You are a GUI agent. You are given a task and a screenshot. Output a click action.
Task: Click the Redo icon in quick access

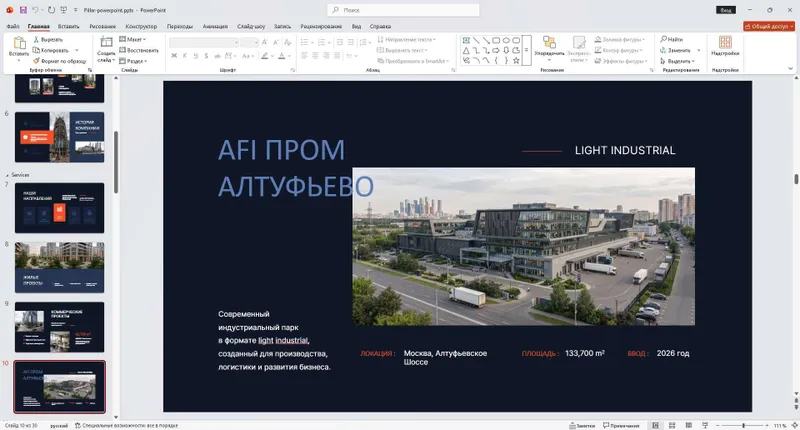coord(51,10)
